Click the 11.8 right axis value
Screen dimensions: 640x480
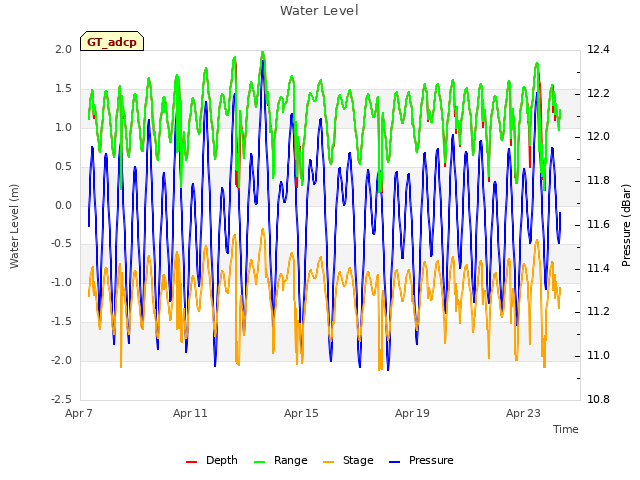click(x=598, y=180)
